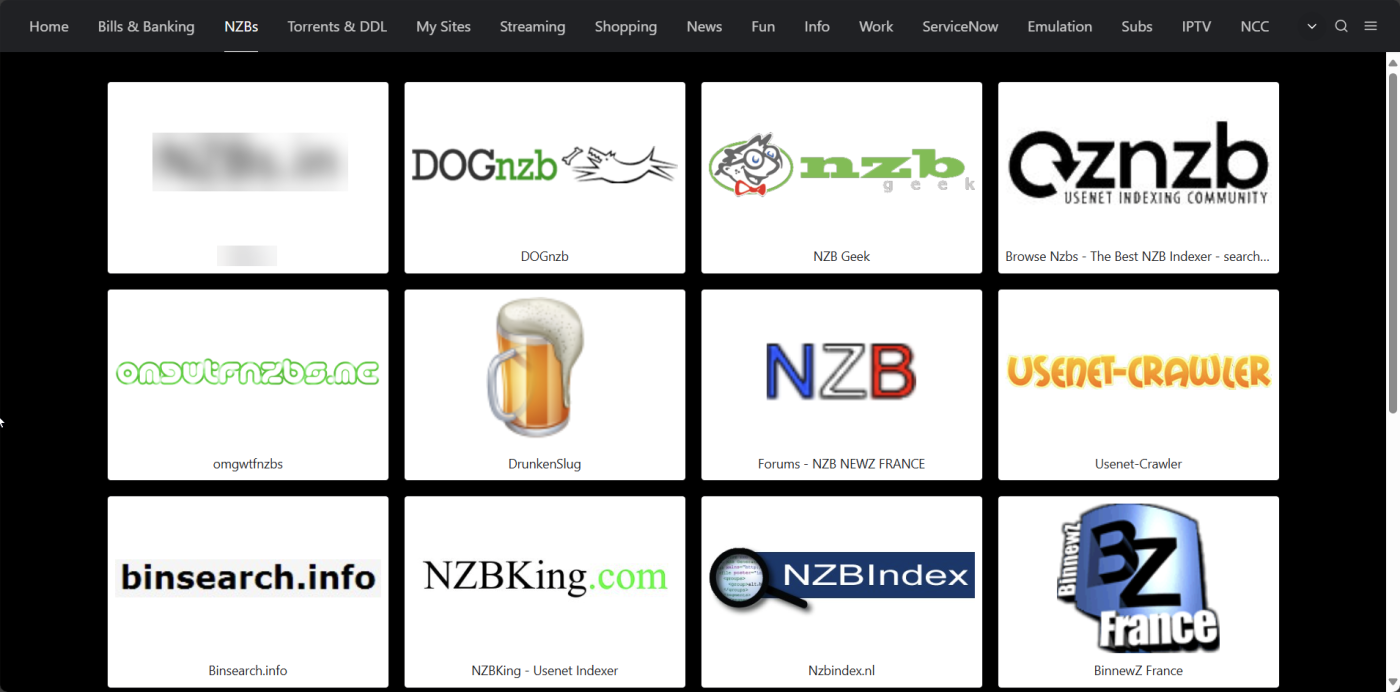Image resolution: width=1400 pixels, height=692 pixels.
Task: Switch to the Home tab
Action: click(x=49, y=26)
